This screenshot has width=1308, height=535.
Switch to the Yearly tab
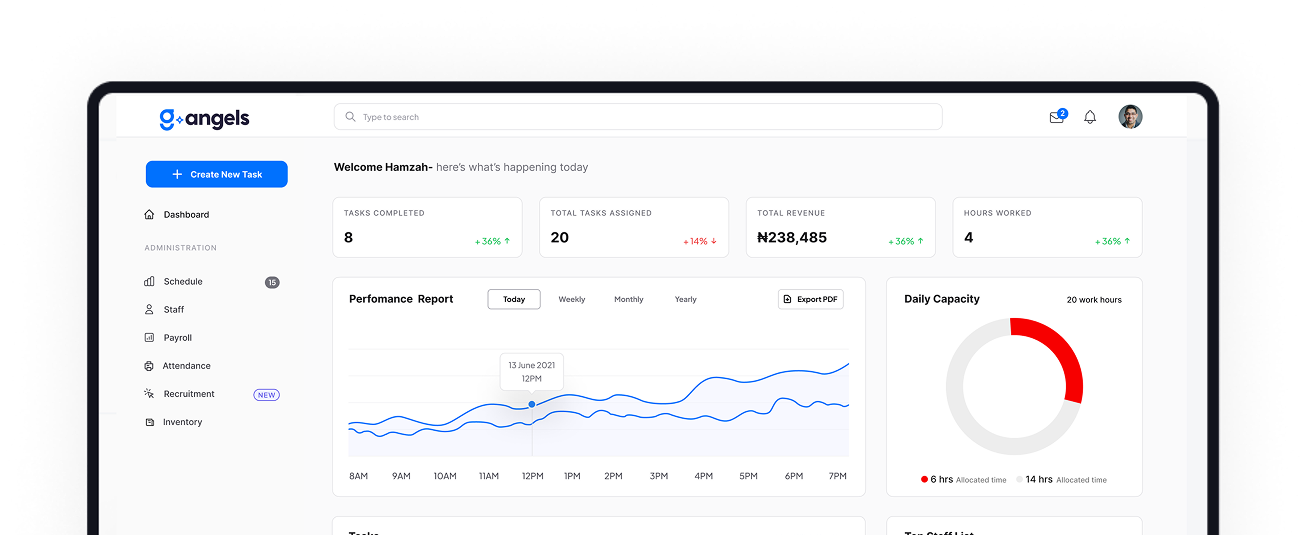(686, 299)
